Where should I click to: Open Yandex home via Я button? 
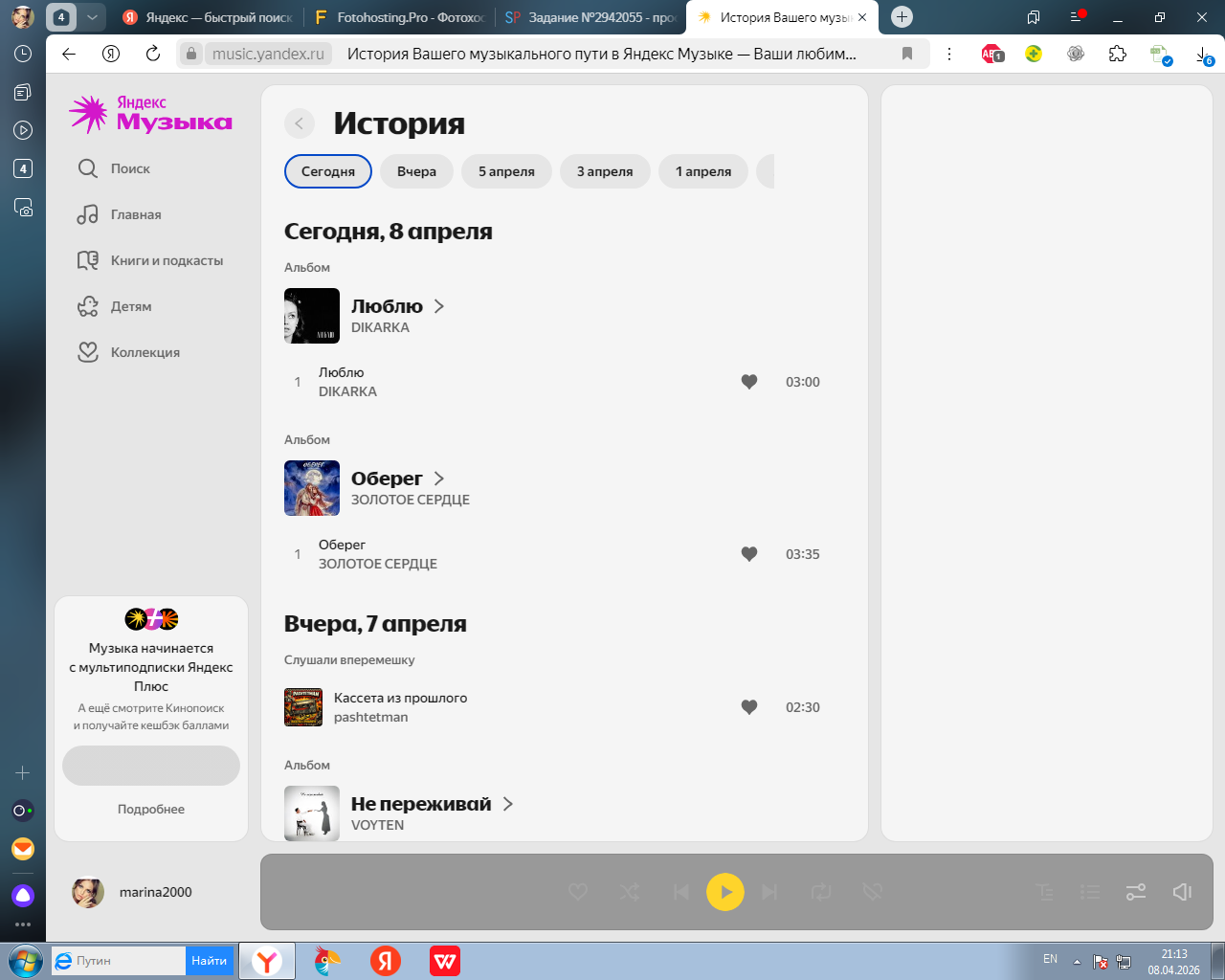[111, 54]
